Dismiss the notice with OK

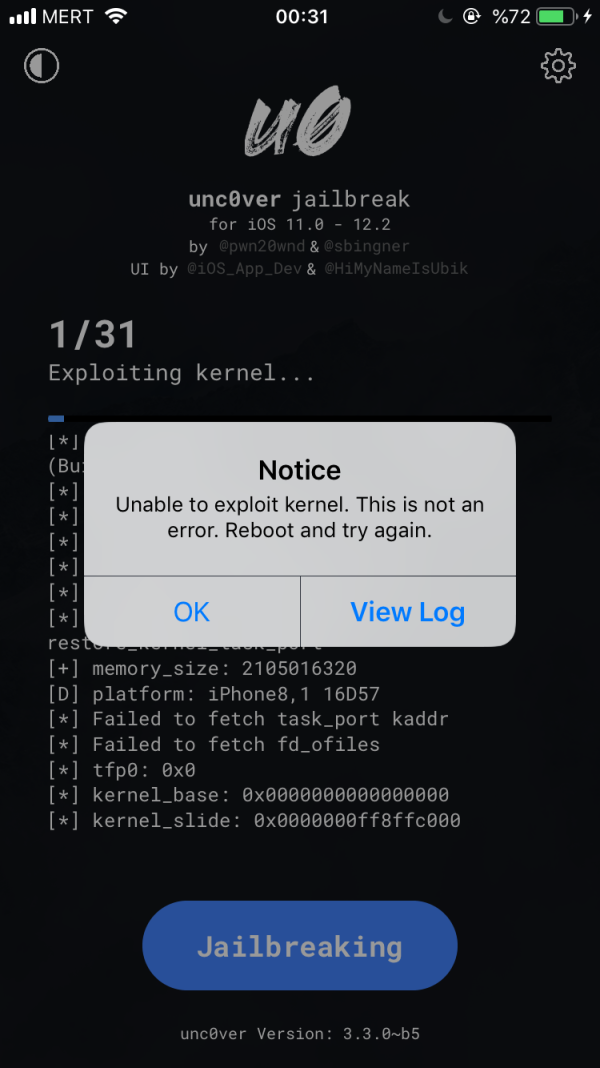pos(191,612)
